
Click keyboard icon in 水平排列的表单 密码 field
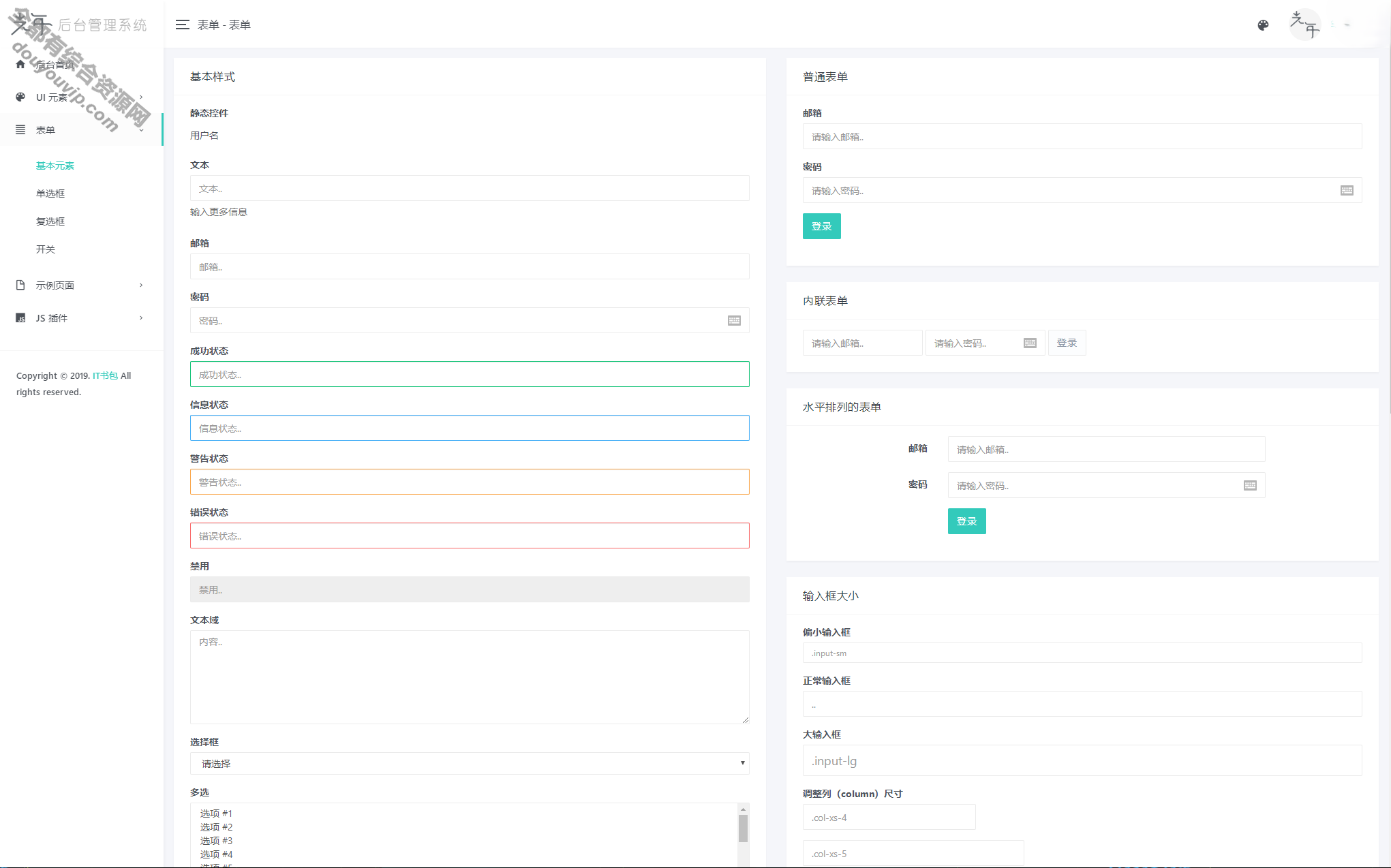tap(1250, 485)
